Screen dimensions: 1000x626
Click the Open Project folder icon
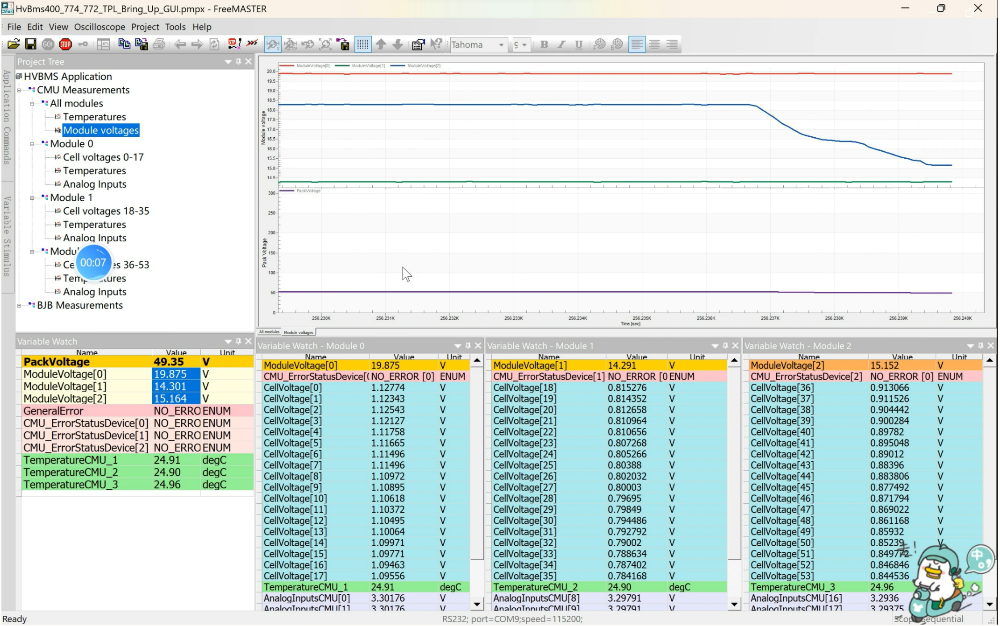[x=13, y=44]
